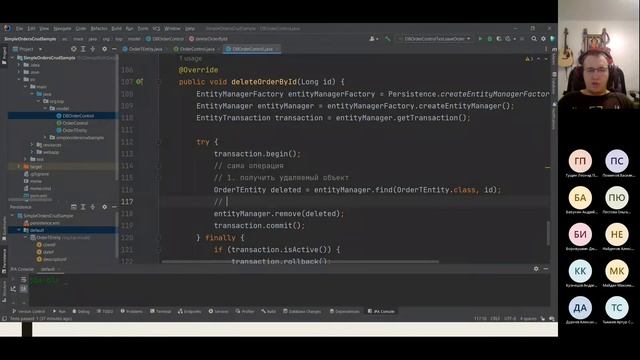Click the JPA Console tool window button
The height and width of the screenshot is (360, 640).
tap(381, 311)
